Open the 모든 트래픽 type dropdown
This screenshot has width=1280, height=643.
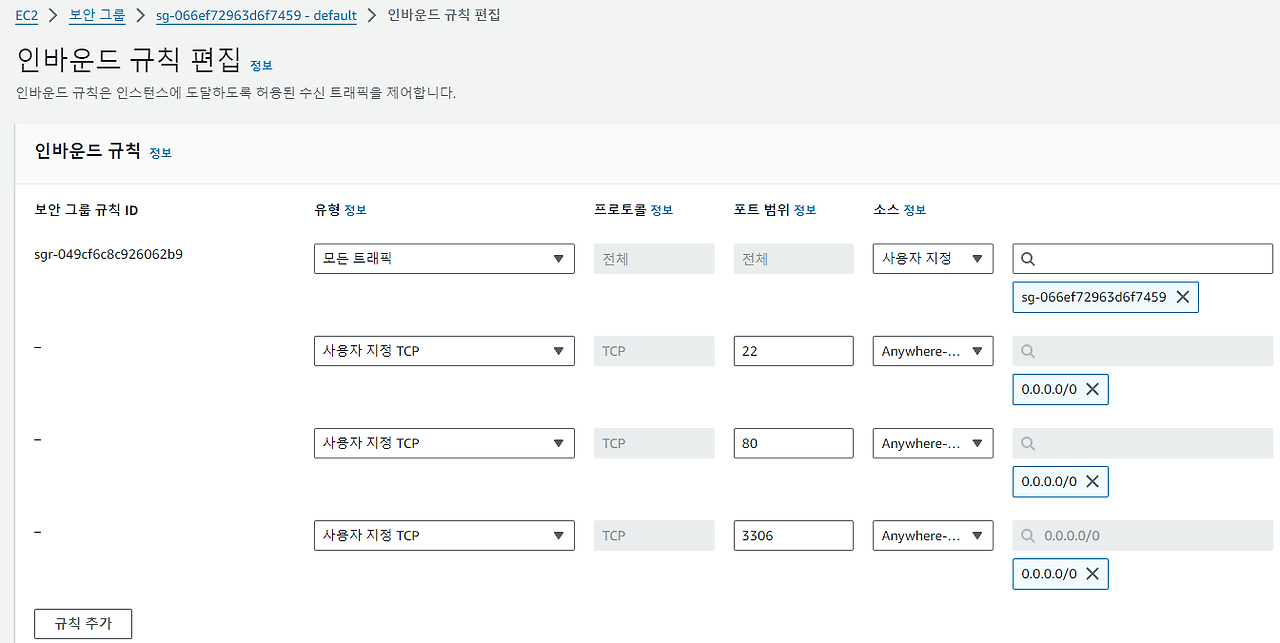pyautogui.click(x=444, y=259)
